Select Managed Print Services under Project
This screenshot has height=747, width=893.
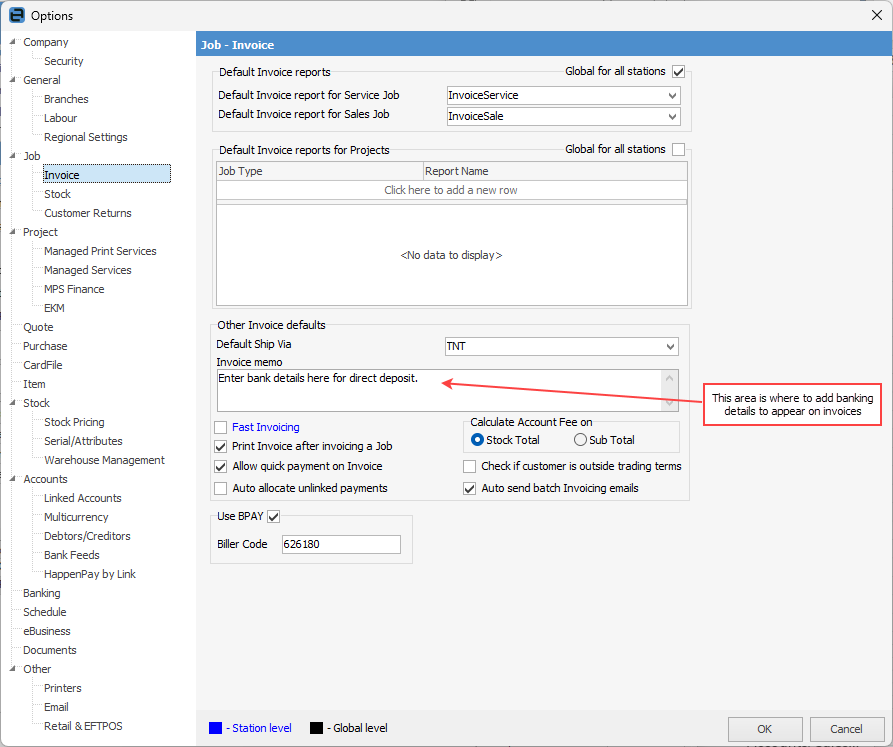pos(100,251)
